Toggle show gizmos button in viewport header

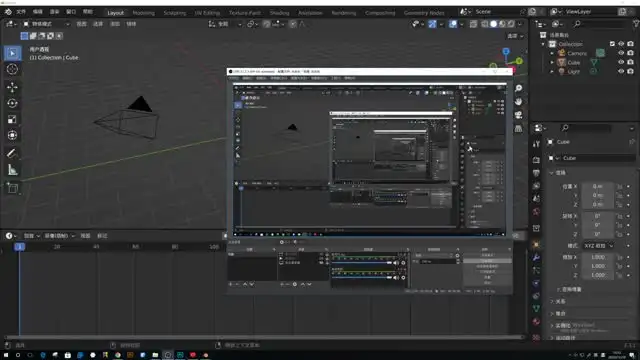coord(432,24)
